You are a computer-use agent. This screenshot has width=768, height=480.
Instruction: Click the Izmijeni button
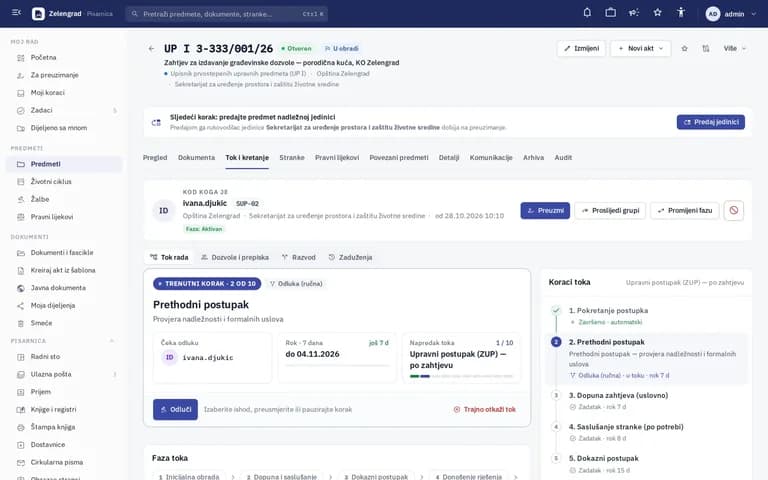coord(581,48)
